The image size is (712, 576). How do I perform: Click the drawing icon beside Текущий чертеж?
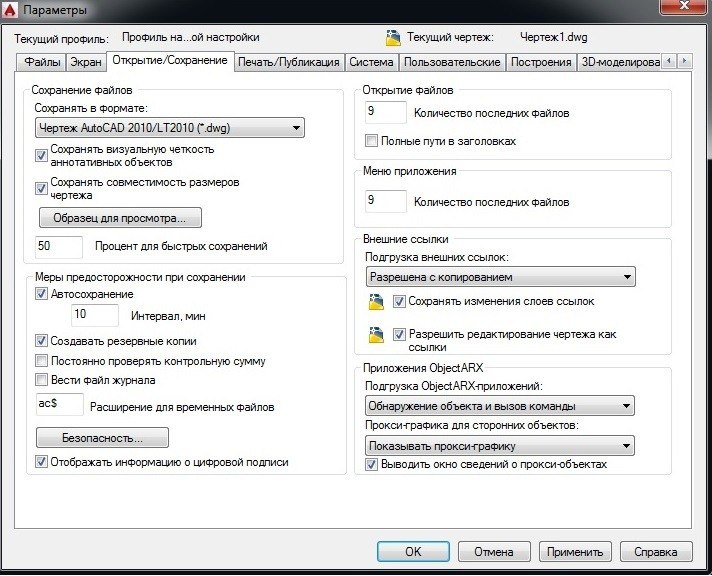[393, 38]
